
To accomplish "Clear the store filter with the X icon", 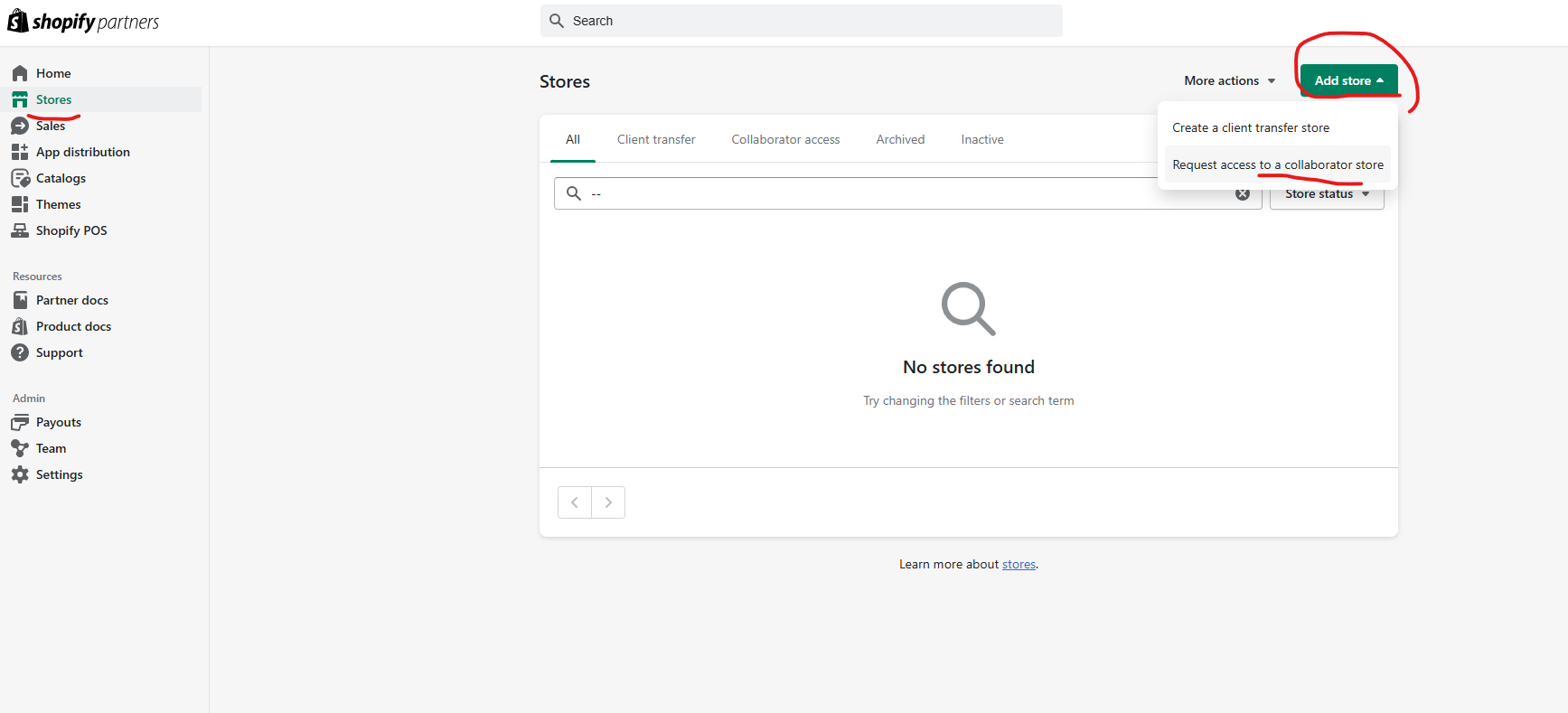I will [1243, 193].
